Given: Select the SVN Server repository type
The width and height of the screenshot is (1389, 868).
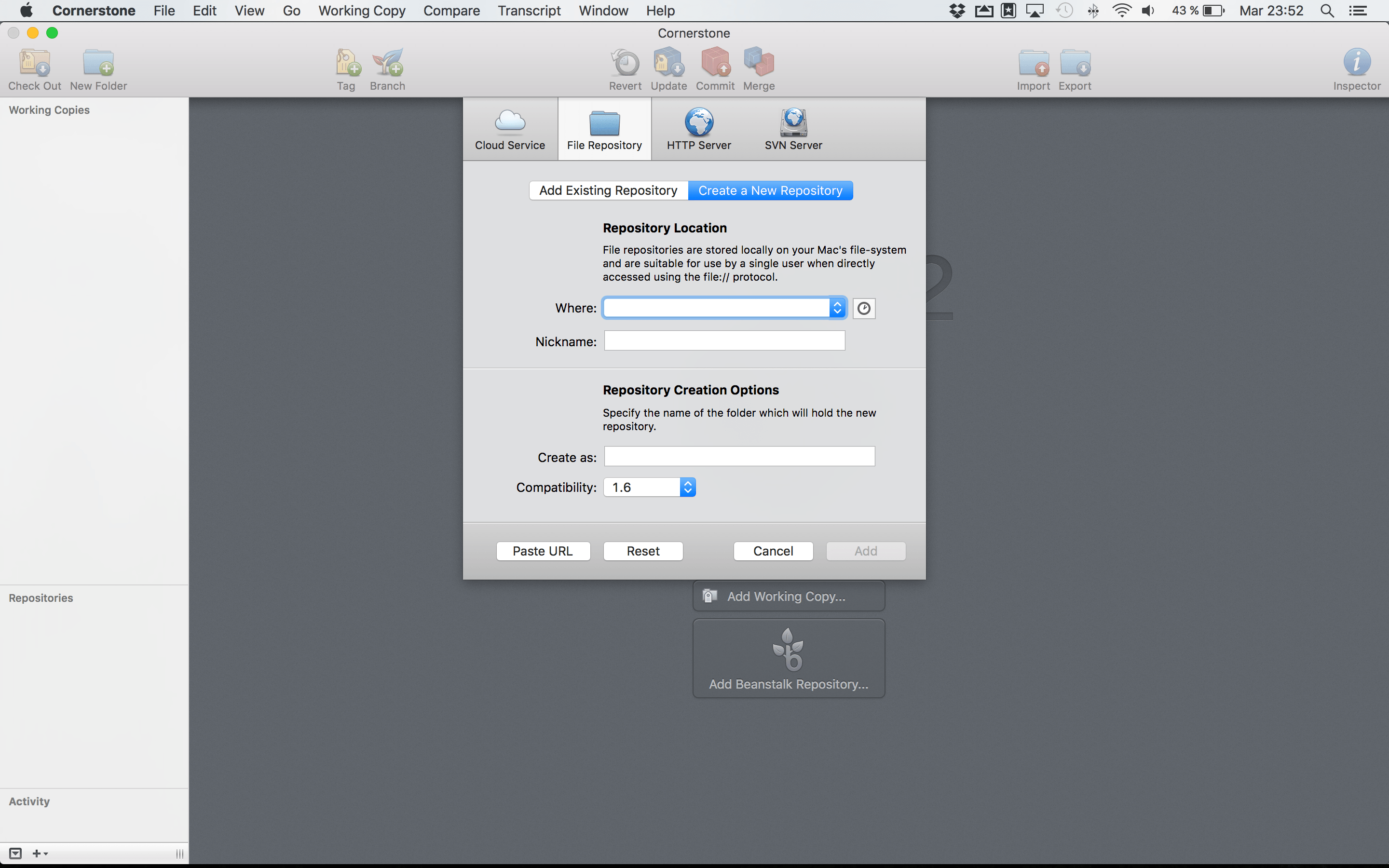Looking at the screenshot, I should (x=793, y=130).
